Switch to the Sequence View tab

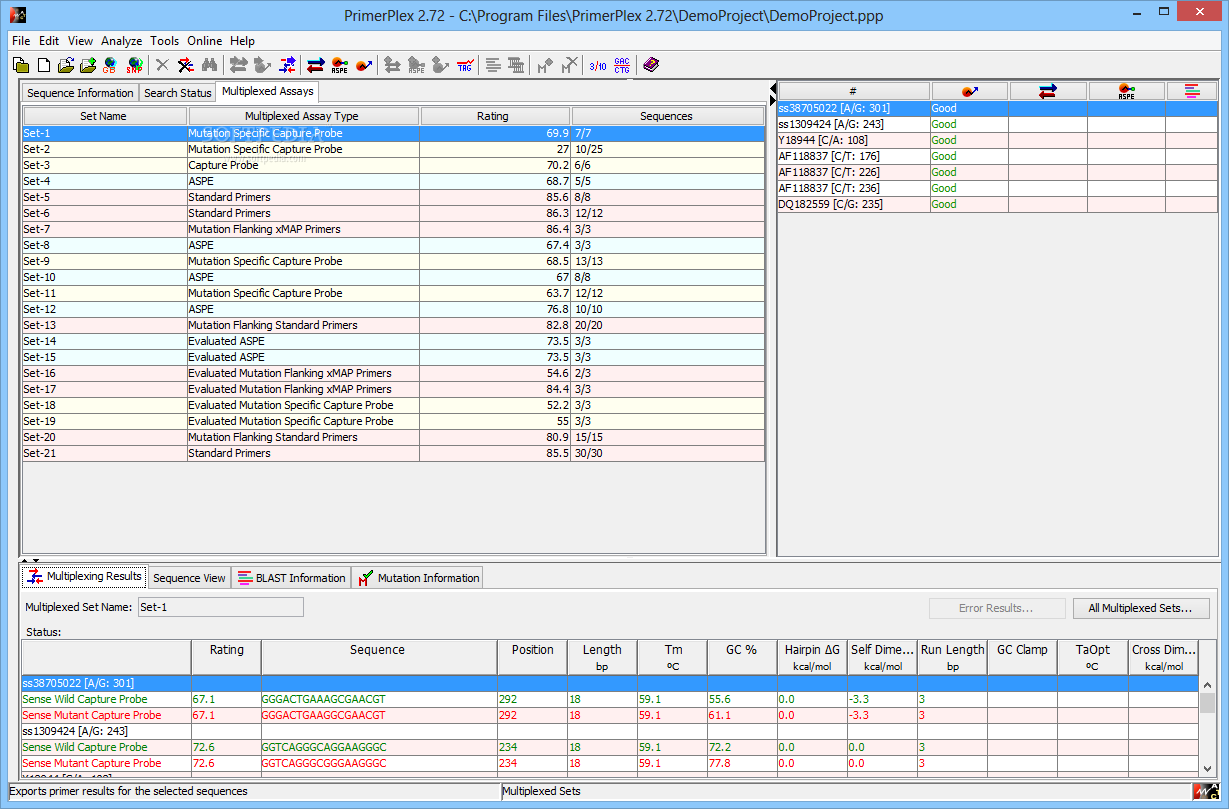[189, 578]
